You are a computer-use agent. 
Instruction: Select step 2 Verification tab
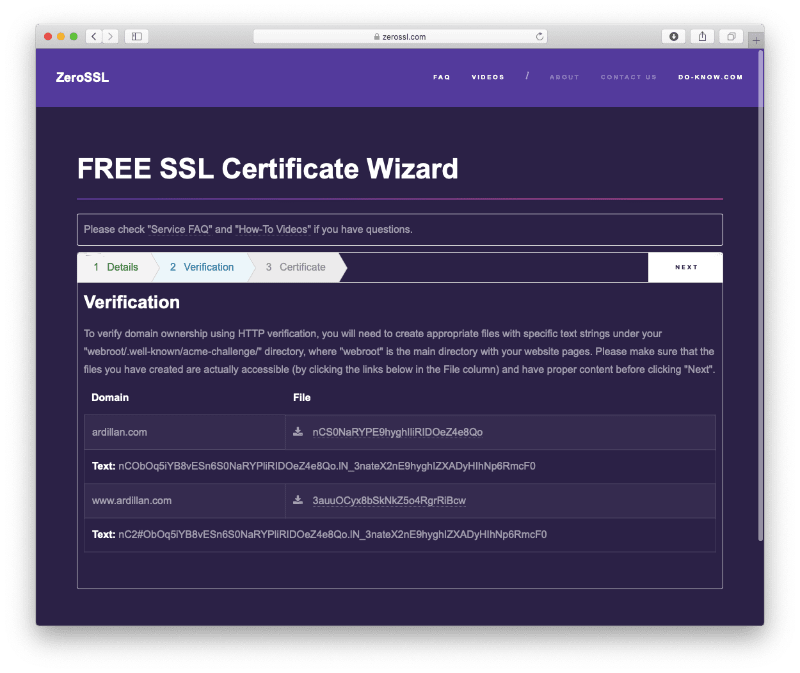(202, 267)
